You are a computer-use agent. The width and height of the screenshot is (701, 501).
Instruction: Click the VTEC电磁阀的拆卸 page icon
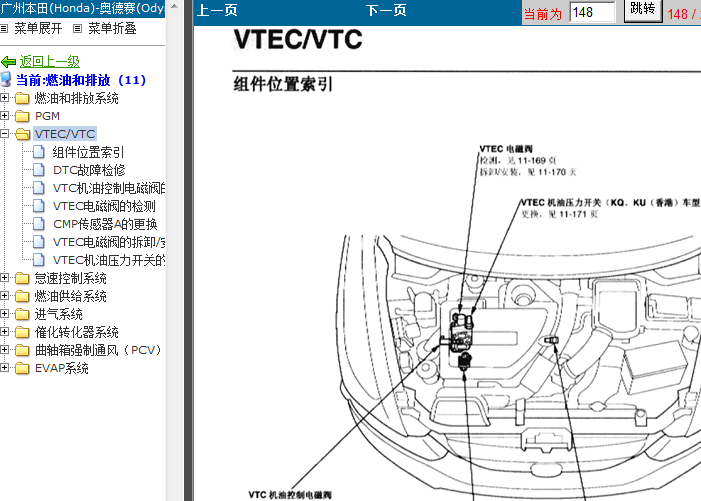click(39, 242)
